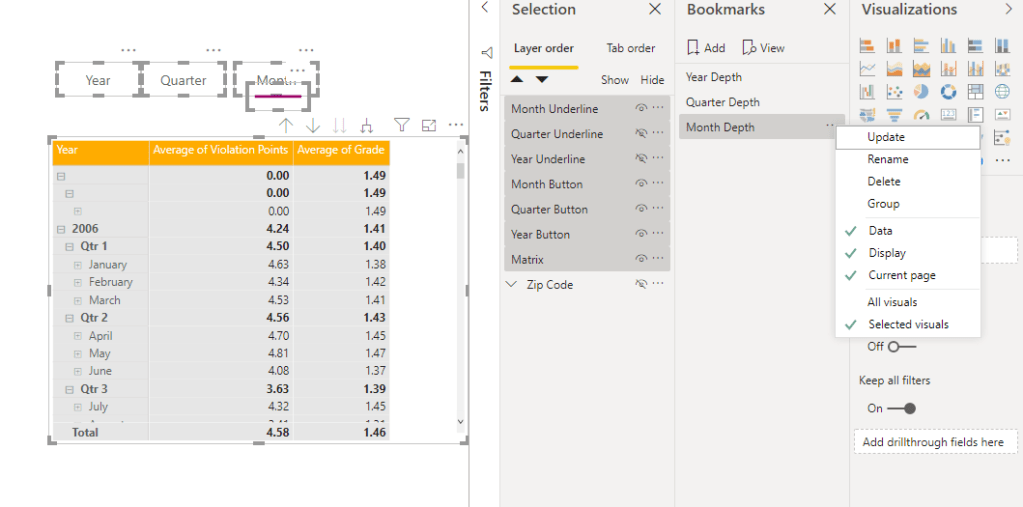Click the drill up arrow above matrix
The height and width of the screenshot is (507, 1023).
point(286,126)
